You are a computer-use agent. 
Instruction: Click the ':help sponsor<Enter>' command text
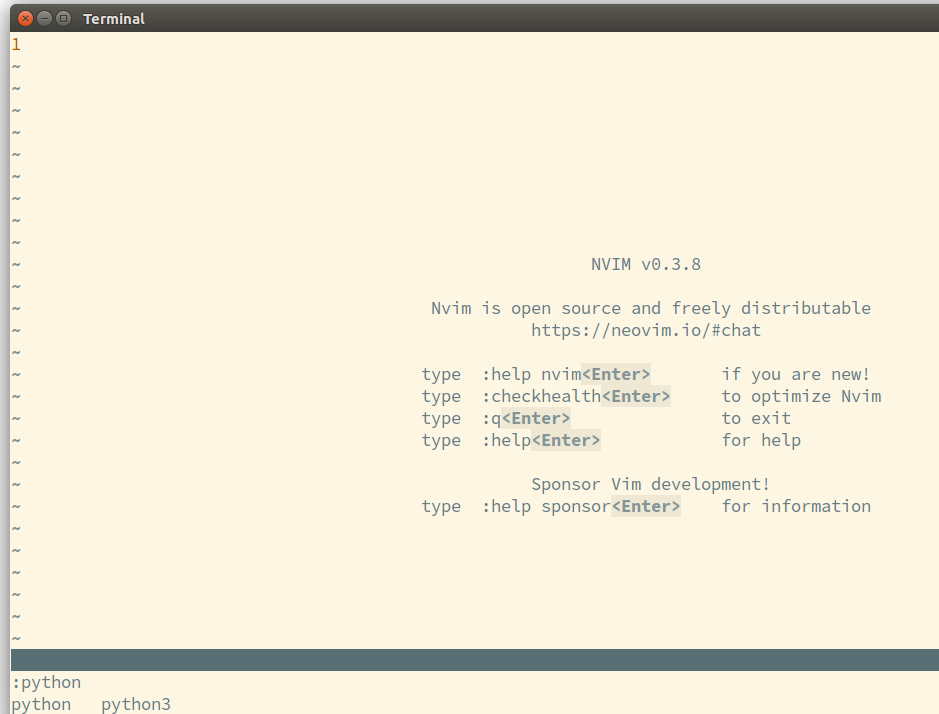581,507
